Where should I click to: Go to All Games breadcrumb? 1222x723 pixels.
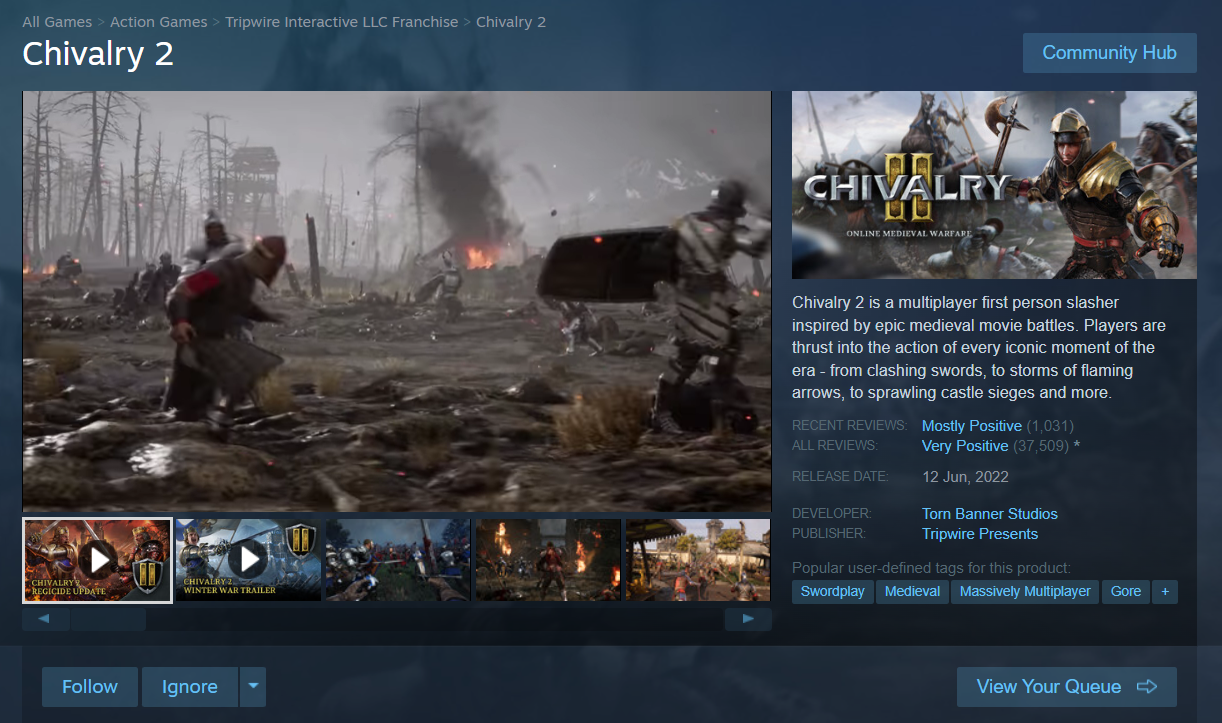pos(57,22)
